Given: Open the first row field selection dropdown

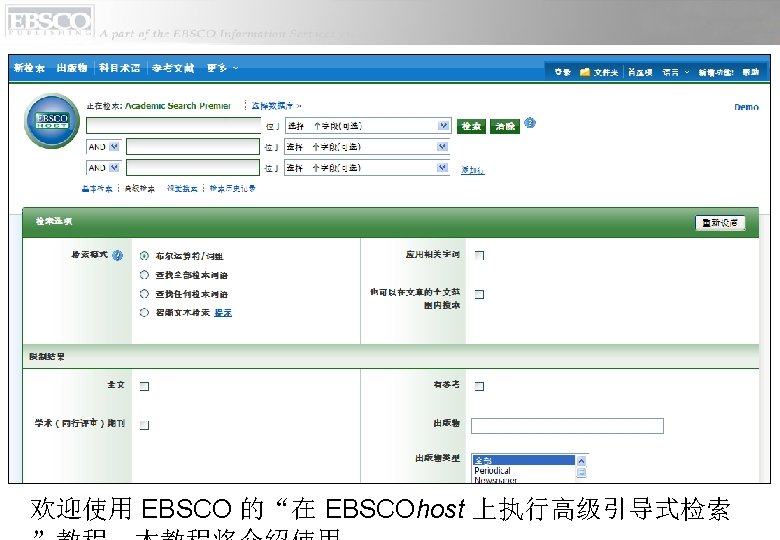Looking at the screenshot, I should 368,126.
